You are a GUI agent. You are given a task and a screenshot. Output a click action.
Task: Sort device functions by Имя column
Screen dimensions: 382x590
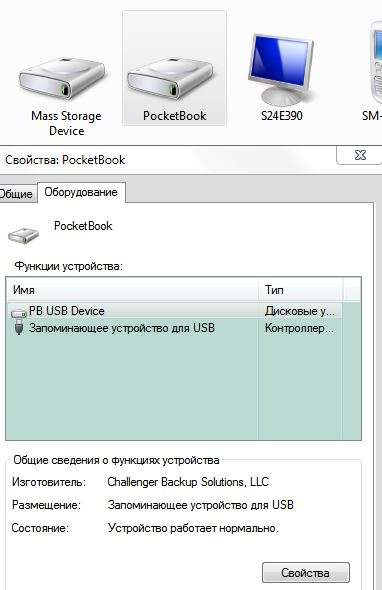tap(132, 290)
